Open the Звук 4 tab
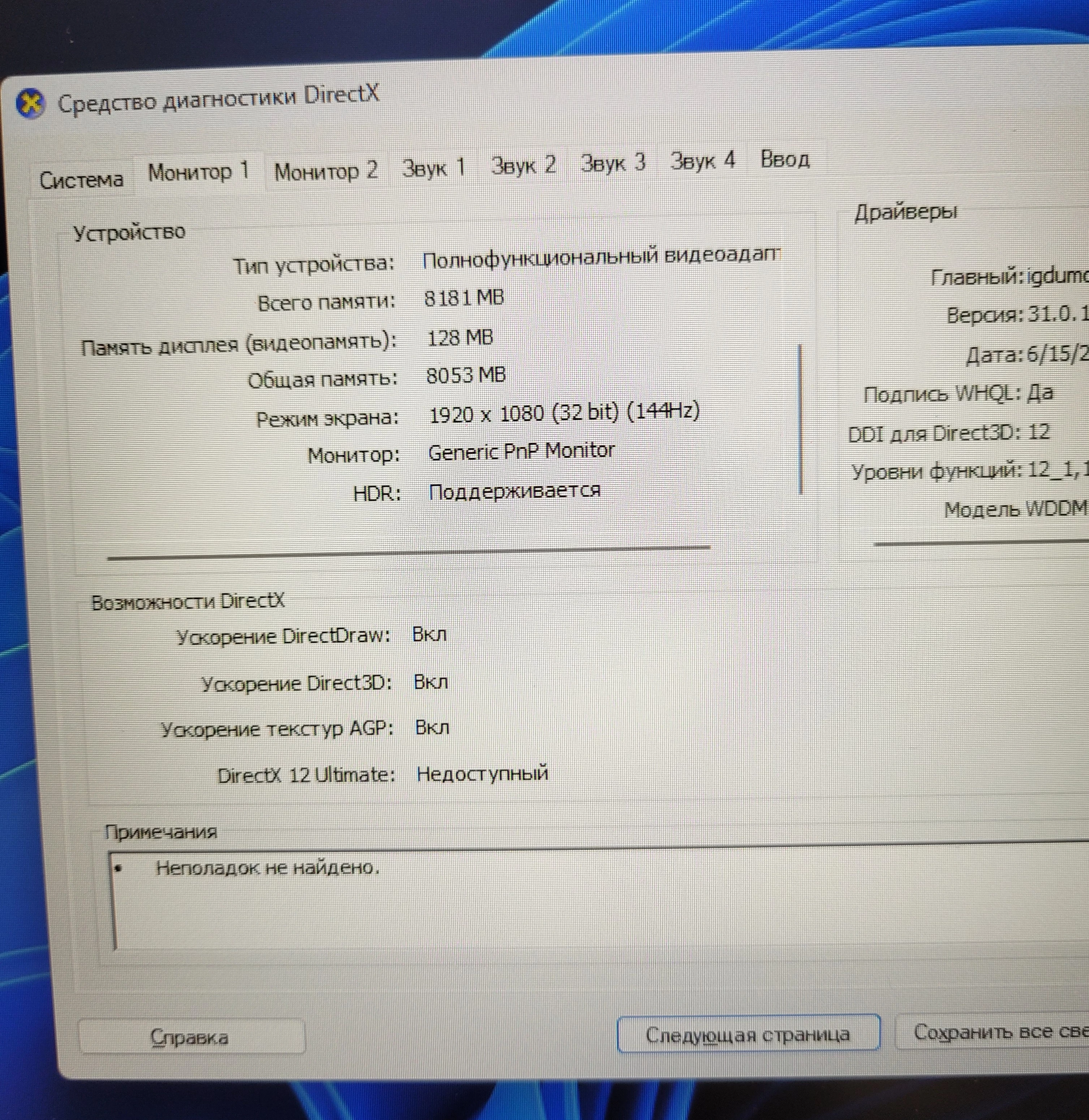The image size is (1089, 1120). tap(702, 161)
